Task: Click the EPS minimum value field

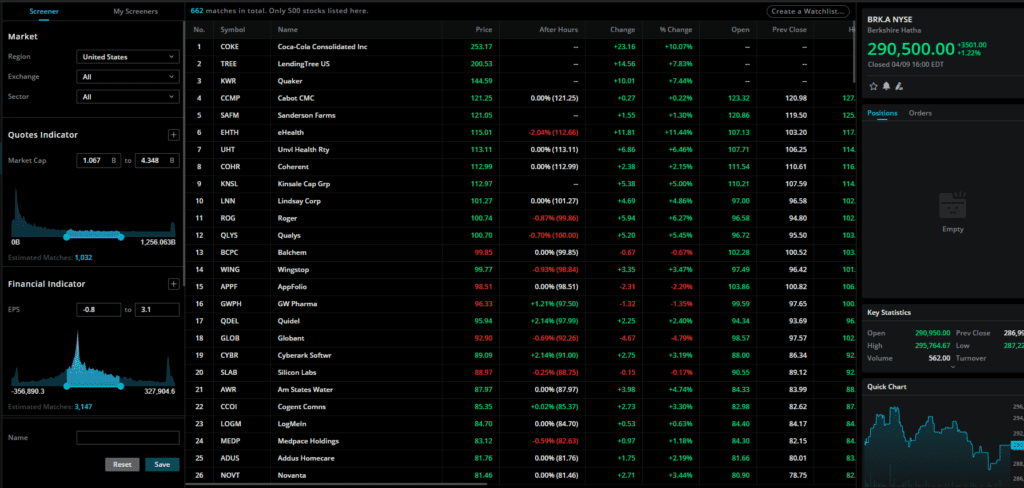Action: [99, 310]
